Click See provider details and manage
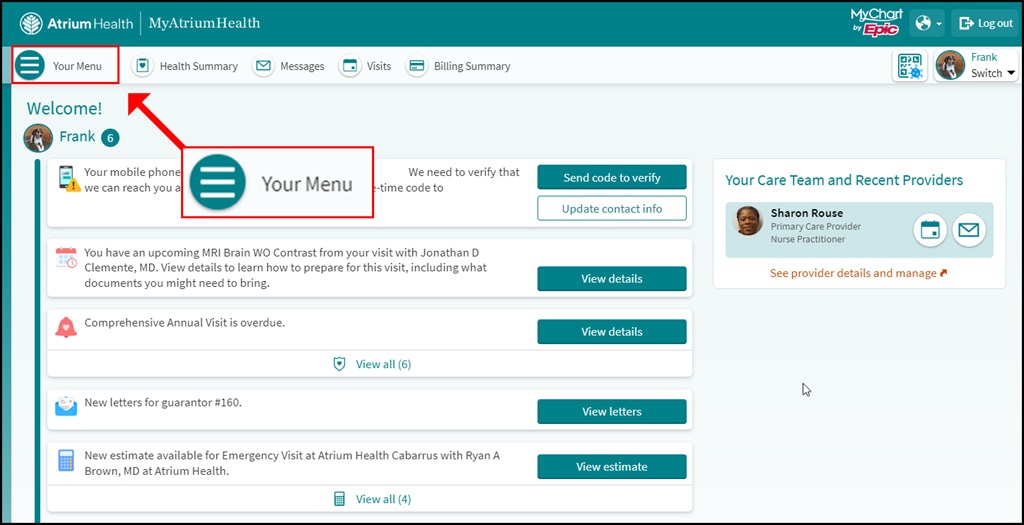 click(858, 273)
